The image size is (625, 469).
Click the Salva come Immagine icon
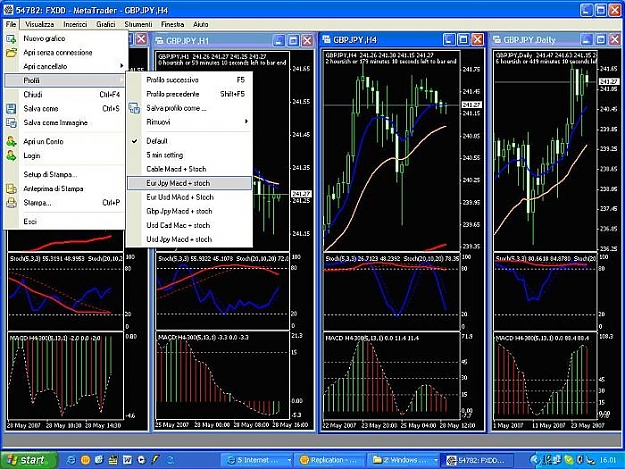(11, 123)
